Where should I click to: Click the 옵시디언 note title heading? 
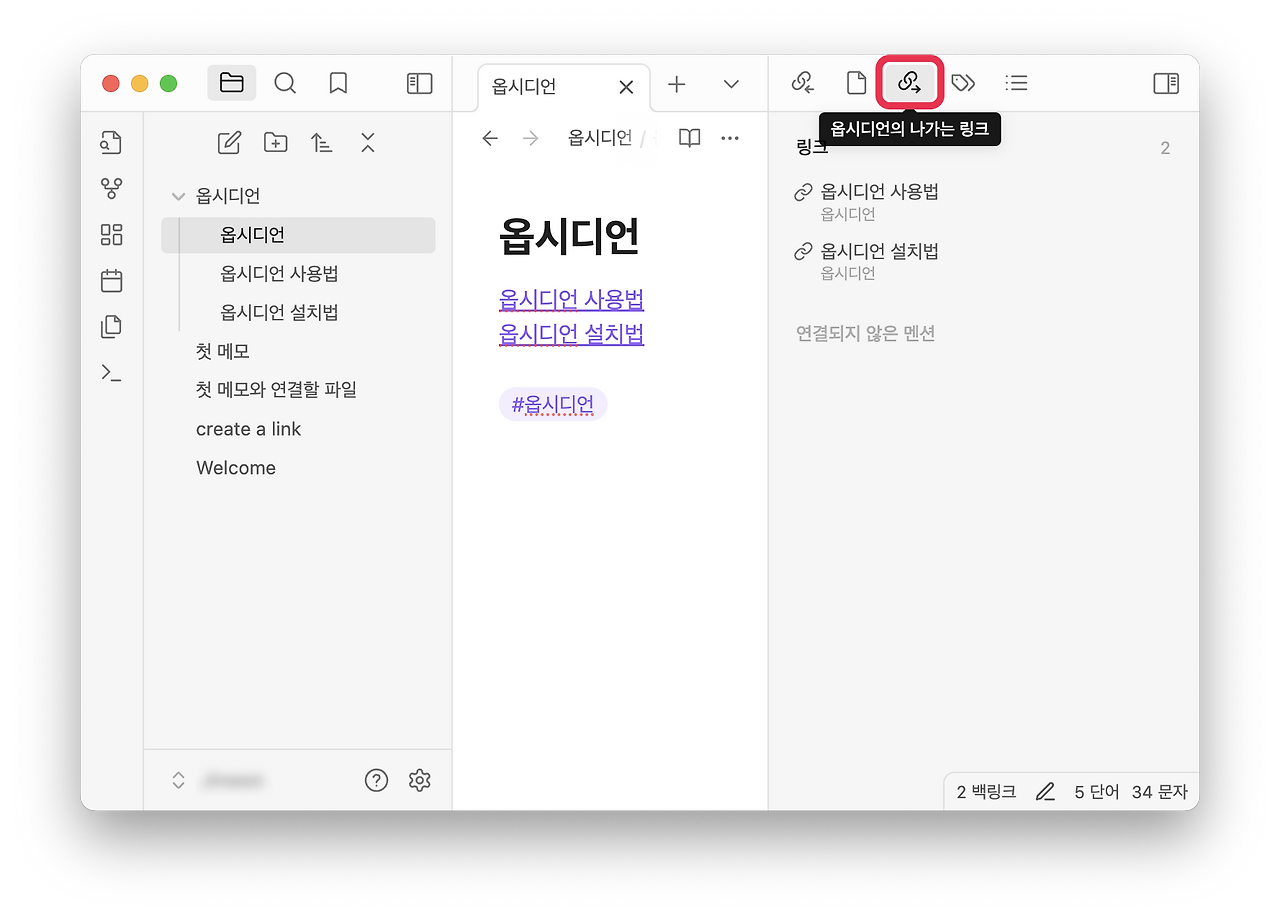coord(569,237)
